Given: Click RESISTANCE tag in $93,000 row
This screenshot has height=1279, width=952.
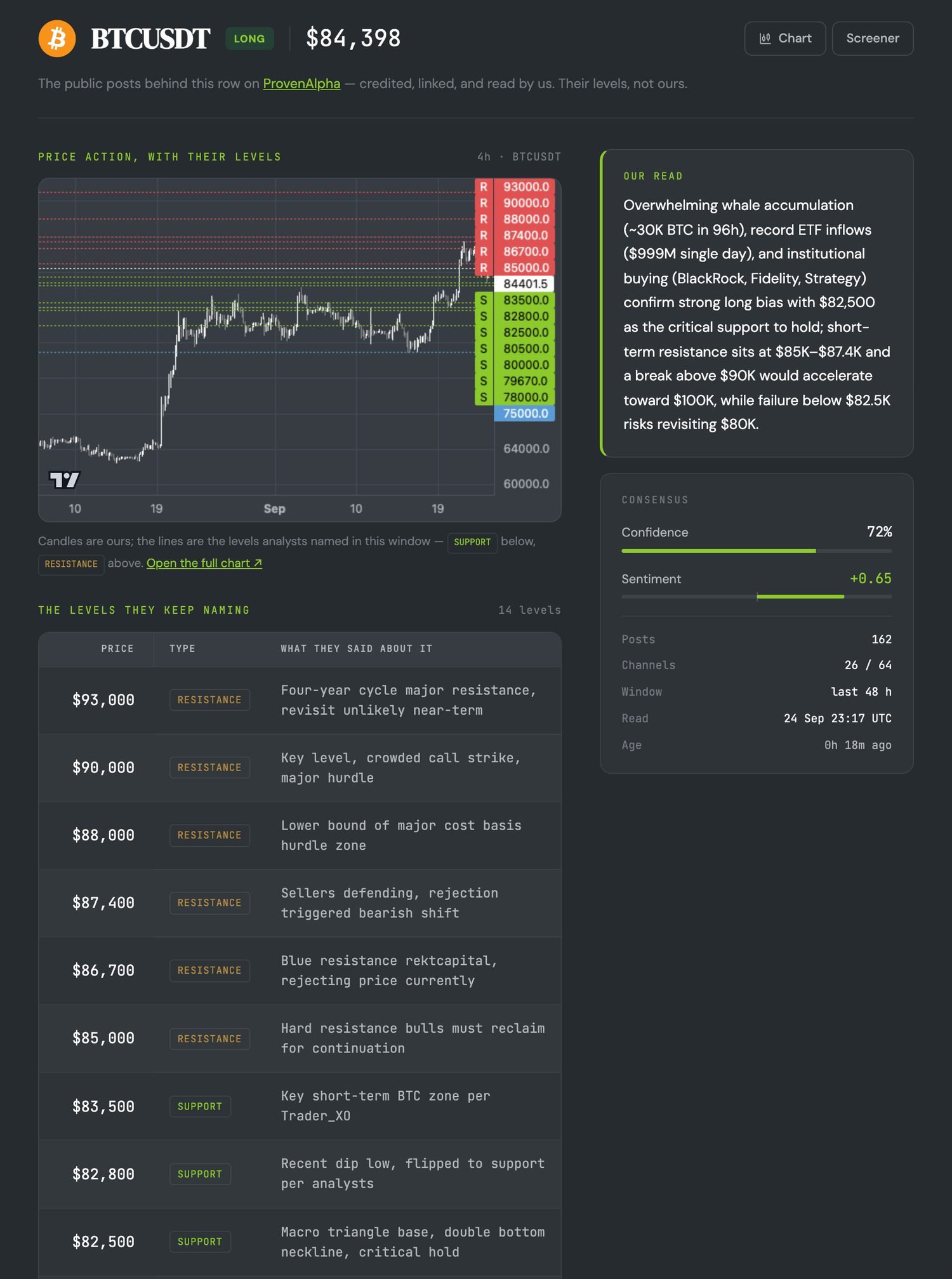Looking at the screenshot, I should pos(209,700).
